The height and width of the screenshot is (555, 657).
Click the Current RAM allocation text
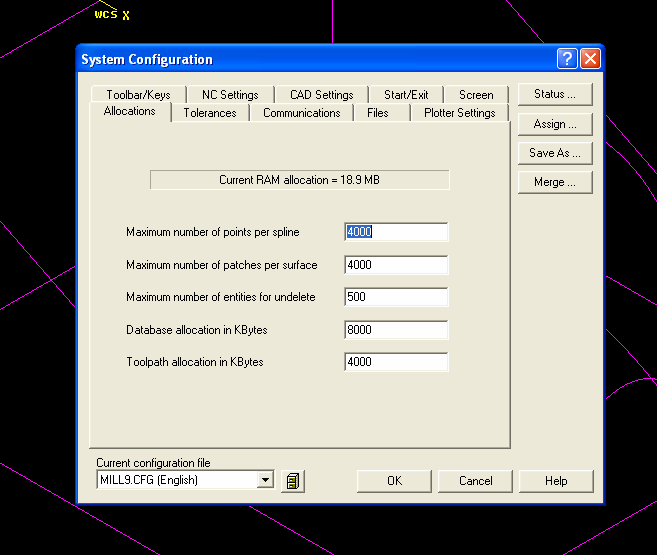300,180
